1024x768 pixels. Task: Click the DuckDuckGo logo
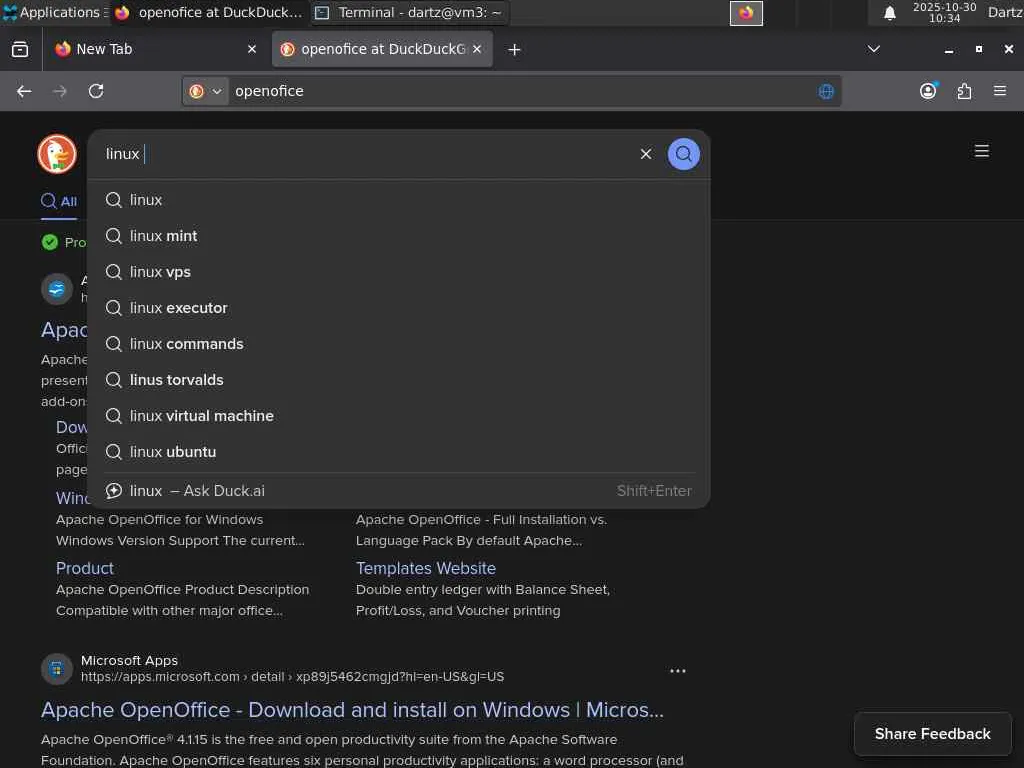[57, 154]
